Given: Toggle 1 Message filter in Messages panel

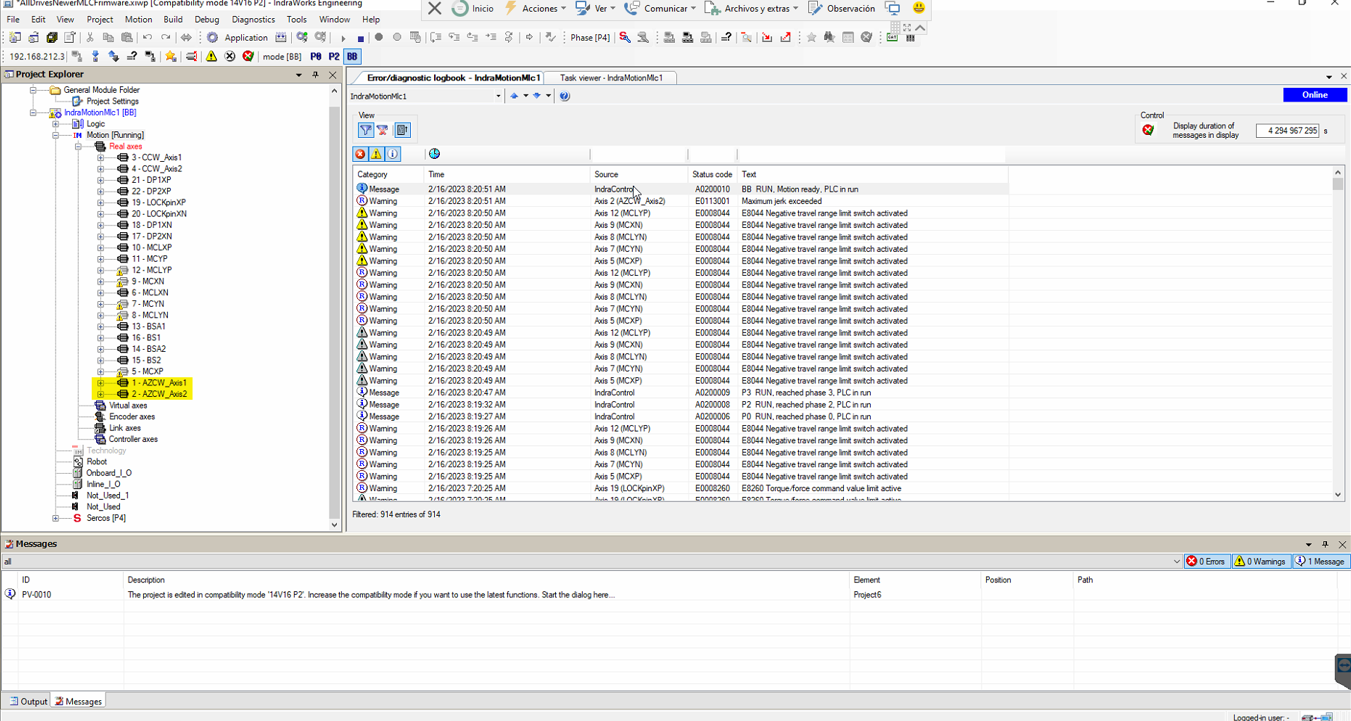Looking at the screenshot, I should pos(1320,562).
